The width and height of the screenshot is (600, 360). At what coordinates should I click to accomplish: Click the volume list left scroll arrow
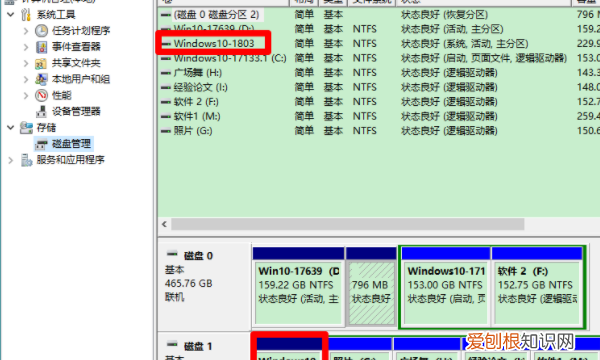165,224
